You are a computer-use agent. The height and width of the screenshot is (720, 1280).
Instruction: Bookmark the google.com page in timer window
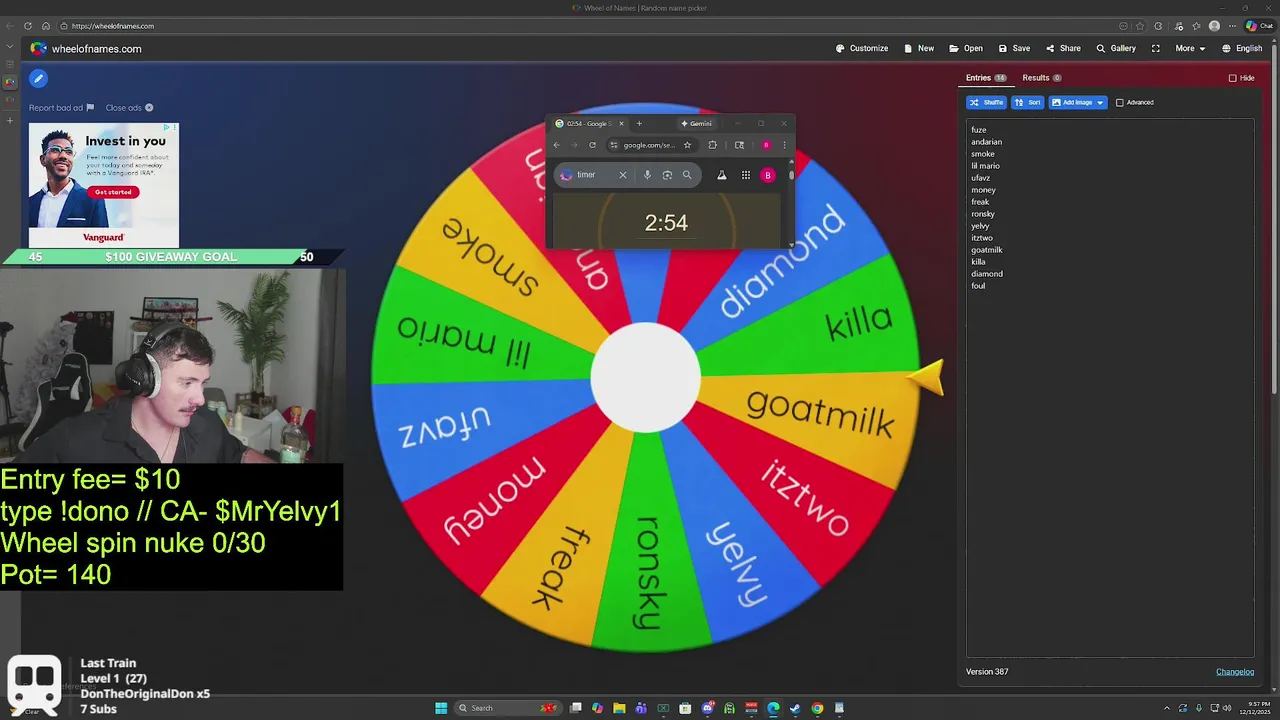687,145
